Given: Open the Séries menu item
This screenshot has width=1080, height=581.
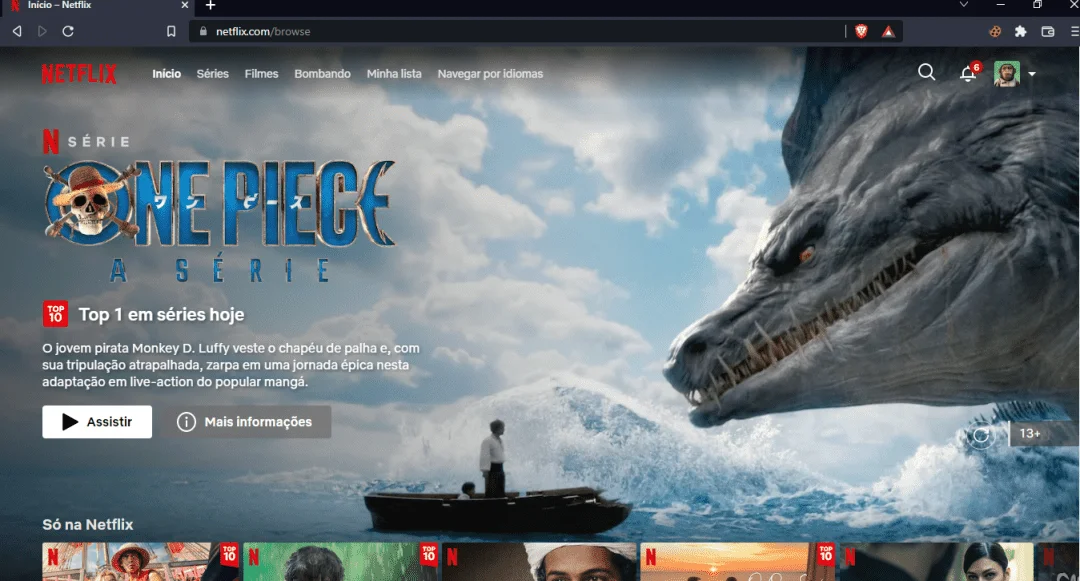Looking at the screenshot, I should coord(212,74).
